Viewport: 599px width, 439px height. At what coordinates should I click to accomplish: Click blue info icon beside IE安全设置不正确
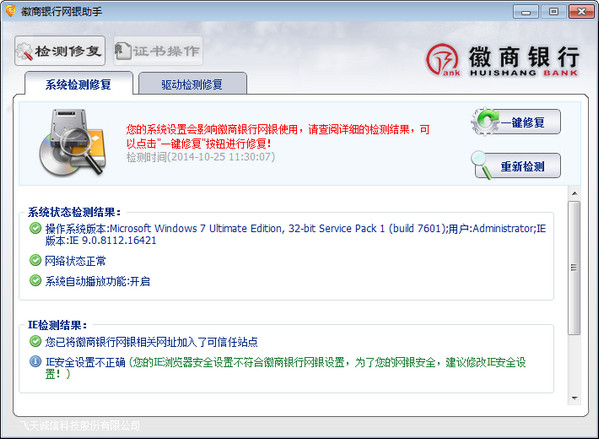pos(36,361)
